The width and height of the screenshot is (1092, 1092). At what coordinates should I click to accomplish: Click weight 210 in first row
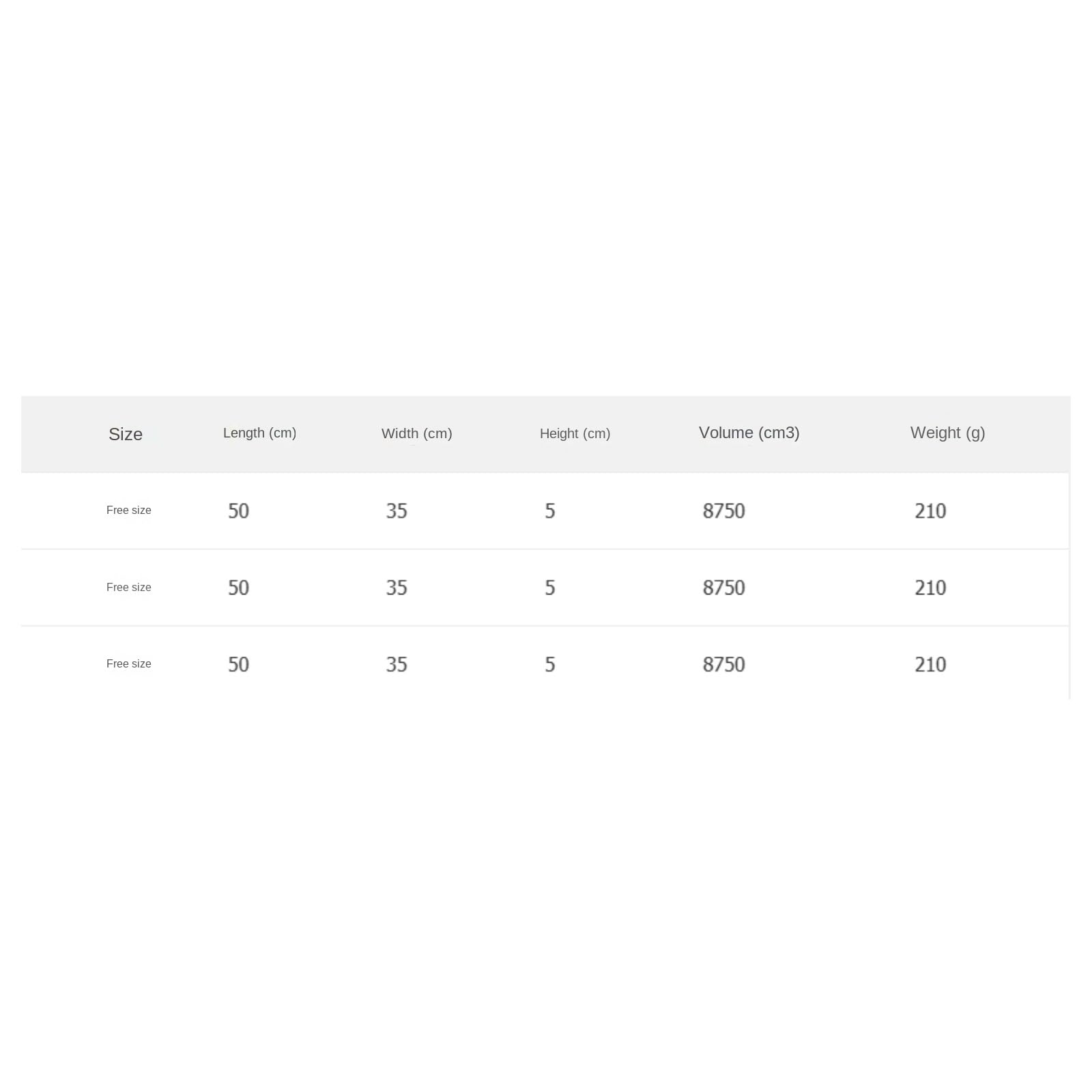[x=930, y=511]
